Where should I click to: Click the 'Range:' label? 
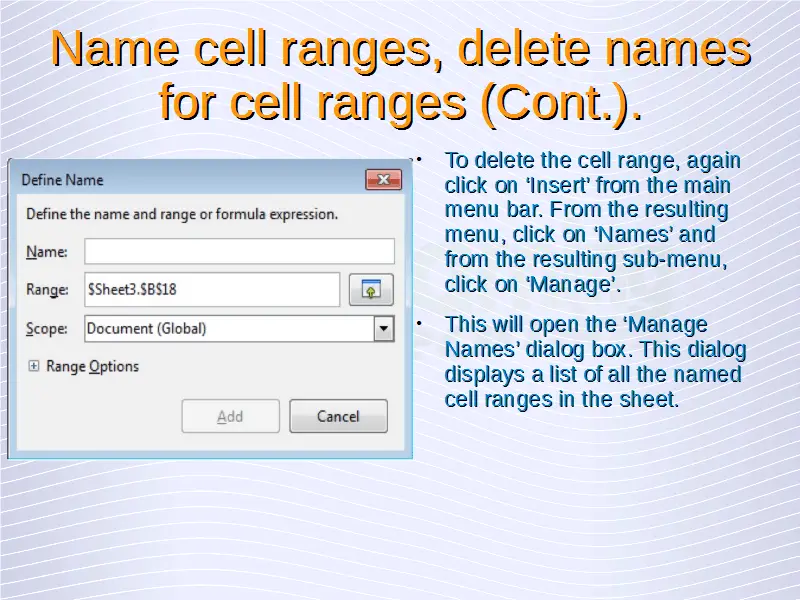click(47, 290)
